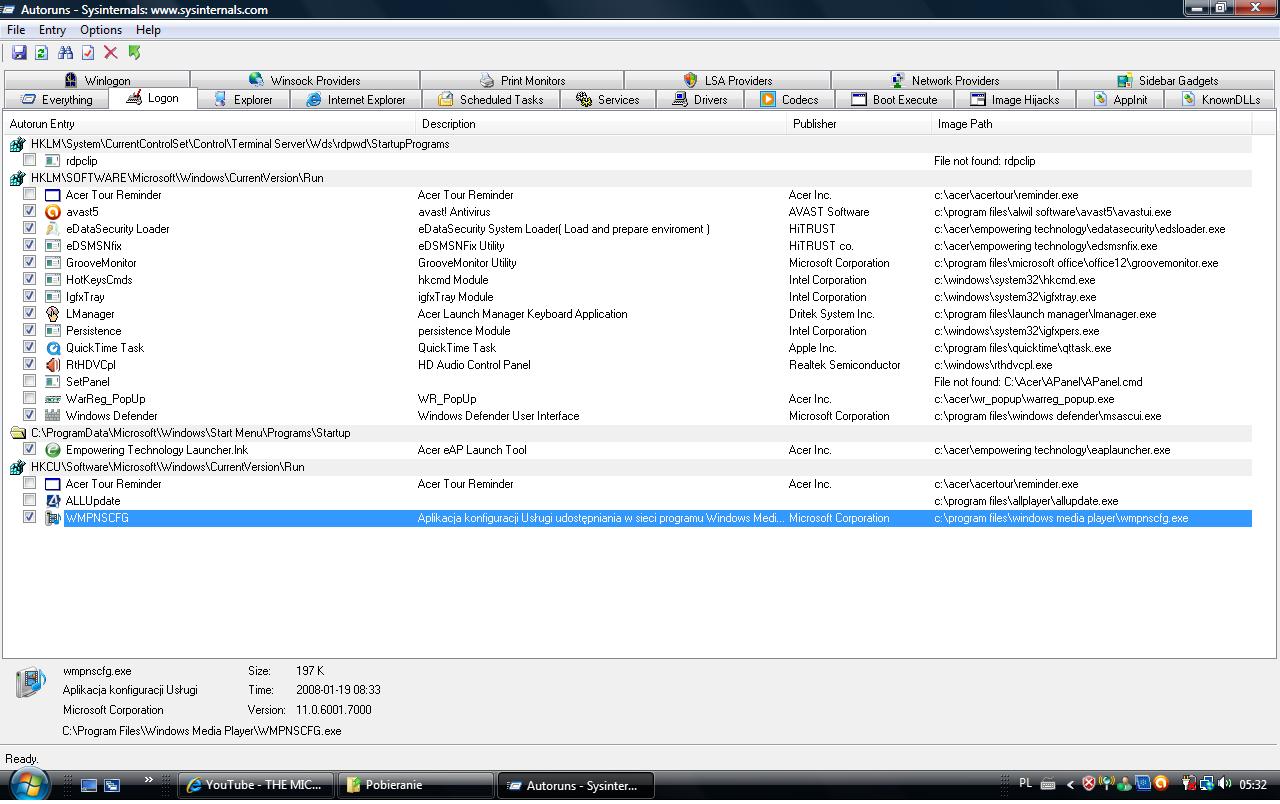Click the Refresh toolbar icon
Viewport: 1280px width, 804px height.
pyautogui.click(x=41, y=52)
